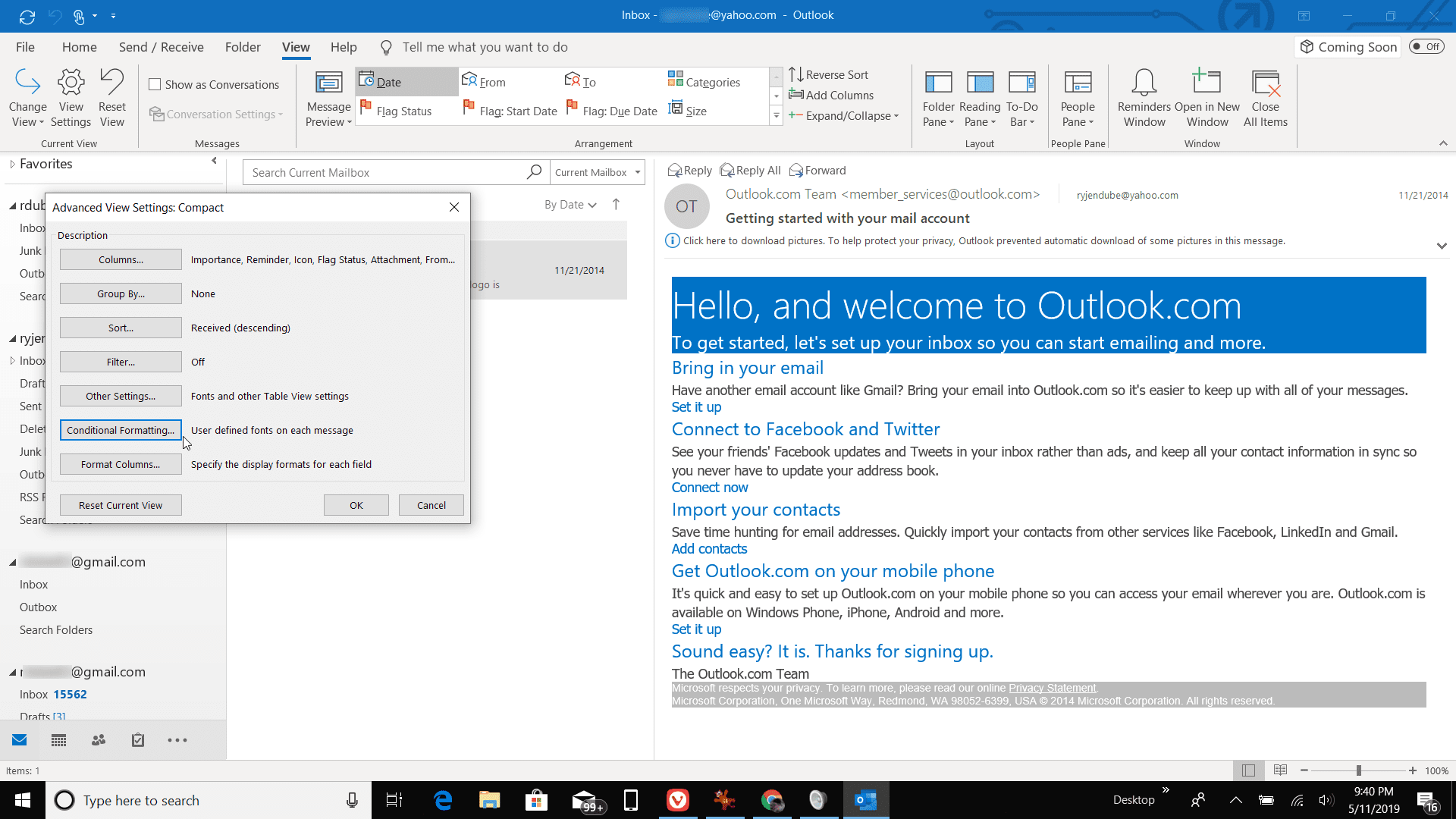Toggle the Coming Soon switch off
This screenshot has width=1456, height=819.
pos(1426,46)
